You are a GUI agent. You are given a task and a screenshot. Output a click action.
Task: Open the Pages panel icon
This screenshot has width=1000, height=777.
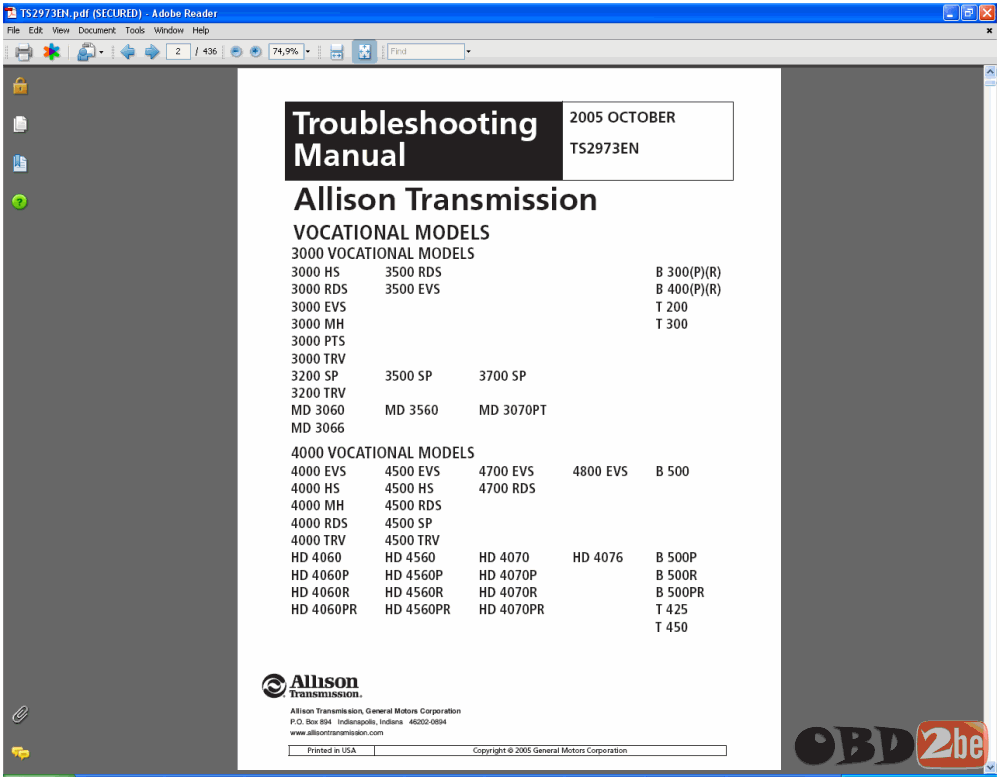[x=20, y=124]
